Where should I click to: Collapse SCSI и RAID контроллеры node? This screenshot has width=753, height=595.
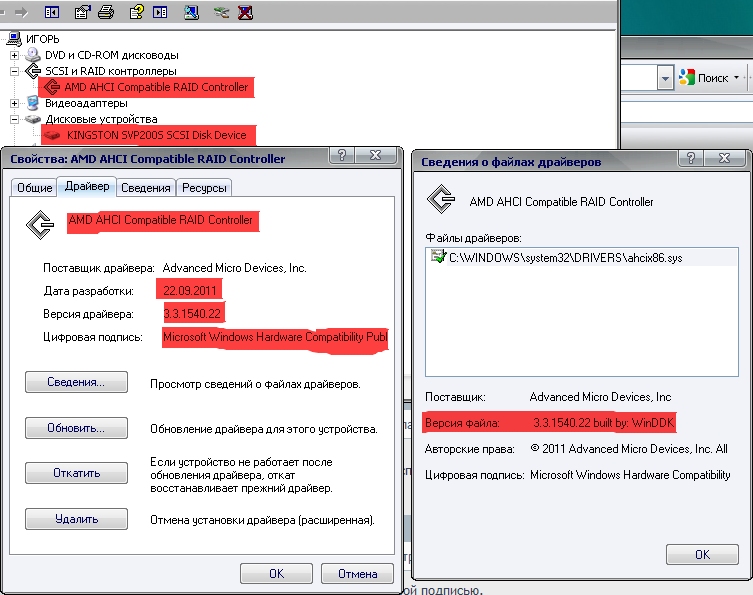pyautogui.click(x=14, y=71)
